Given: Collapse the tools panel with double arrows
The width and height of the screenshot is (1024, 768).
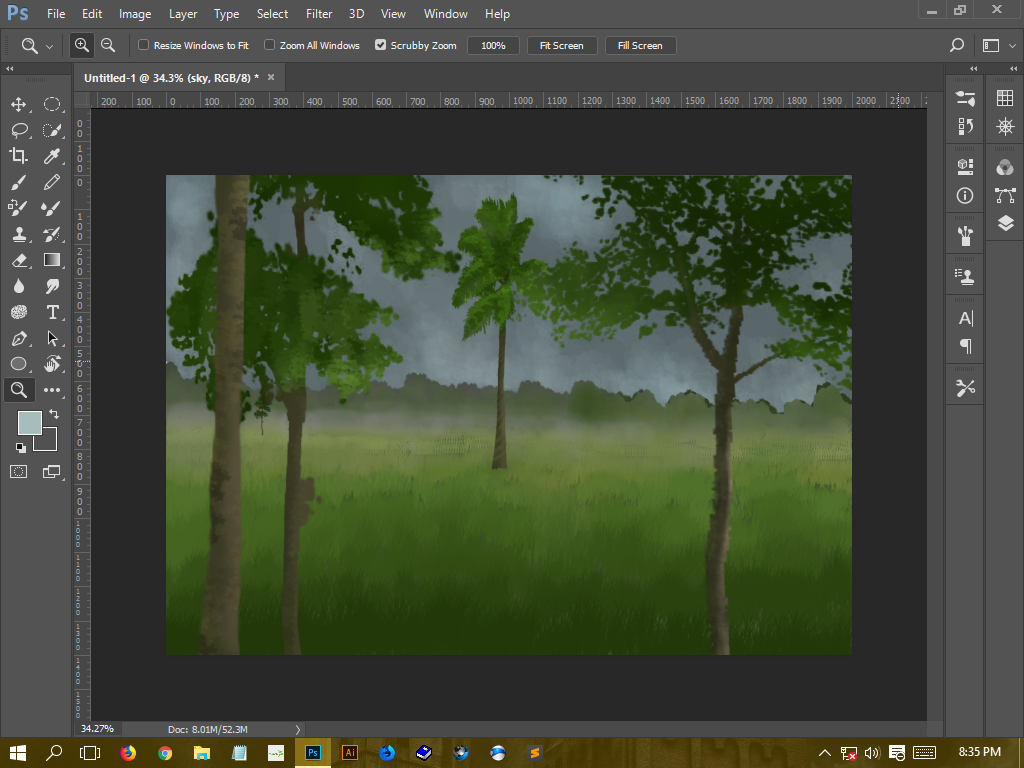Looking at the screenshot, I should tap(10, 69).
